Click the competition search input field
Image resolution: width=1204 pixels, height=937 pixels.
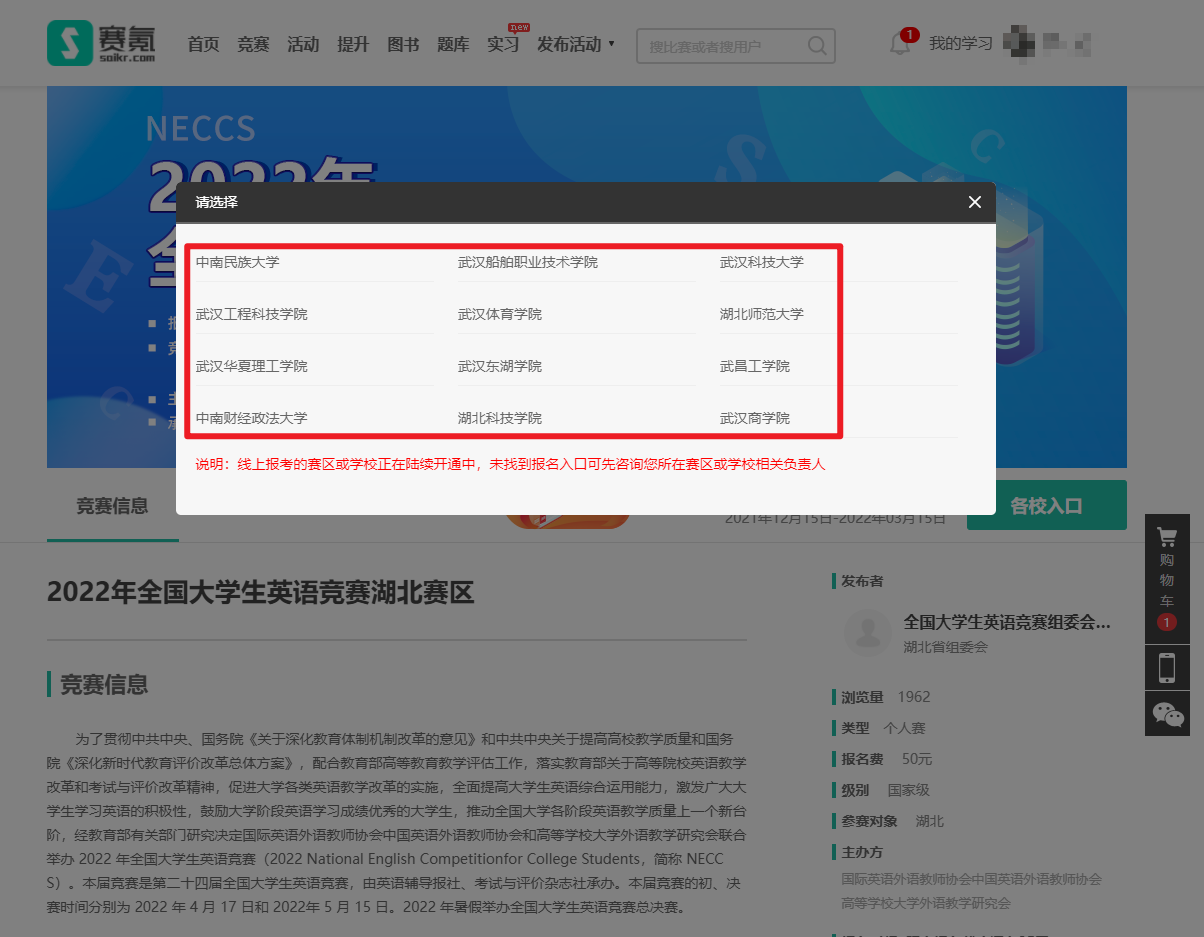click(723, 46)
